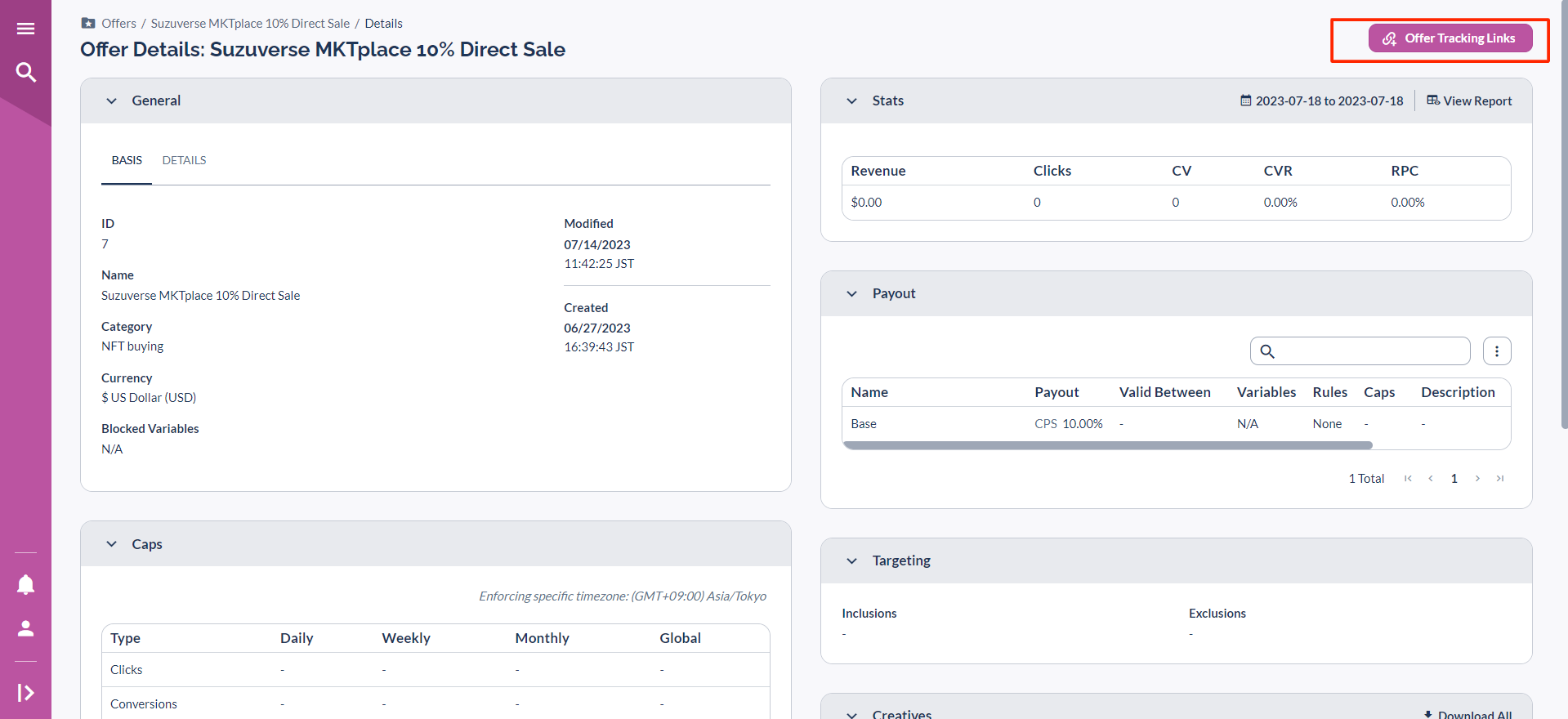Expand the sidebar with arrow icon
This screenshot has width=1568, height=719.
(25, 693)
